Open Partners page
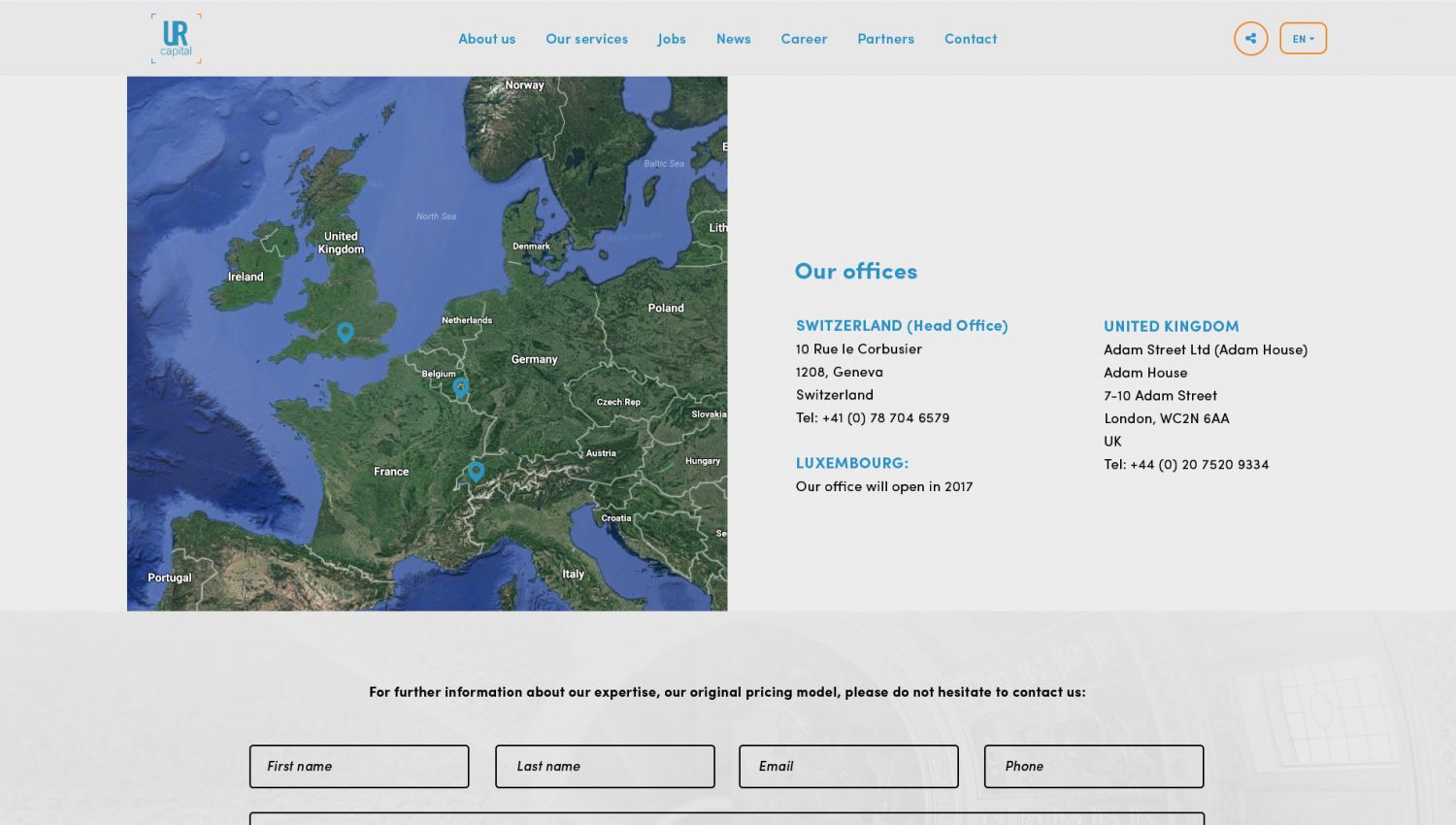 (x=885, y=39)
